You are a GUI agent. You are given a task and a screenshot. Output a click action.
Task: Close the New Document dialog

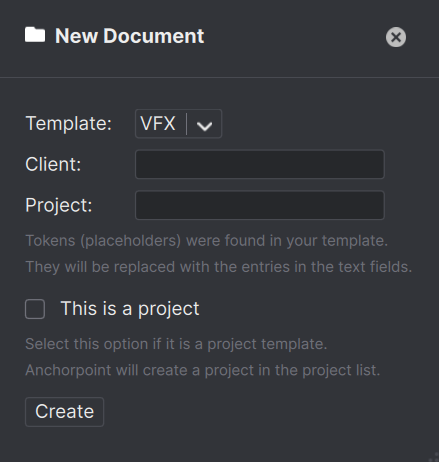pos(396,37)
